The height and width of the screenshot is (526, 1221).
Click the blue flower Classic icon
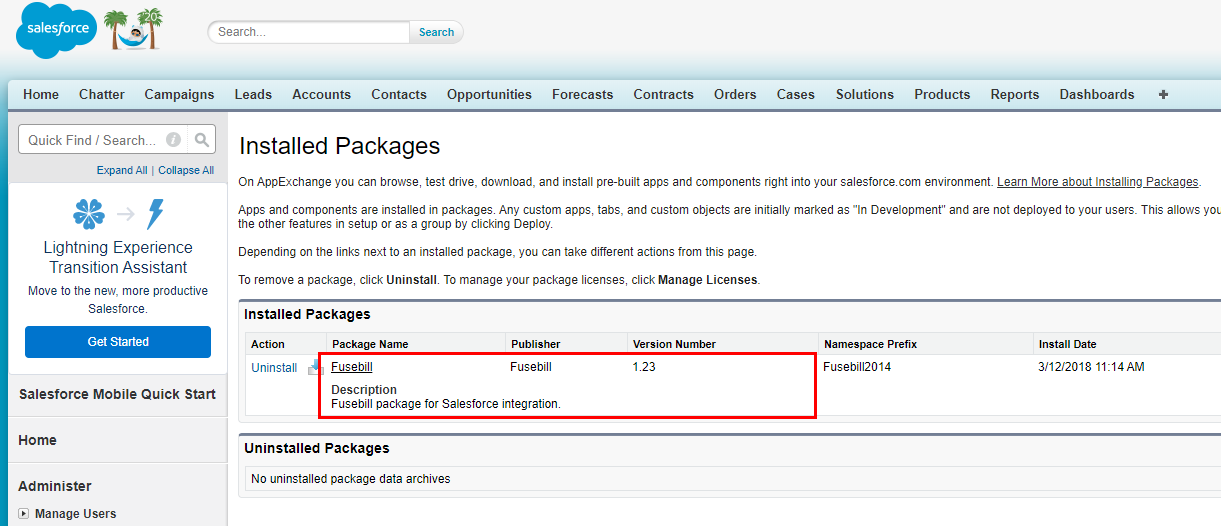point(89,214)
